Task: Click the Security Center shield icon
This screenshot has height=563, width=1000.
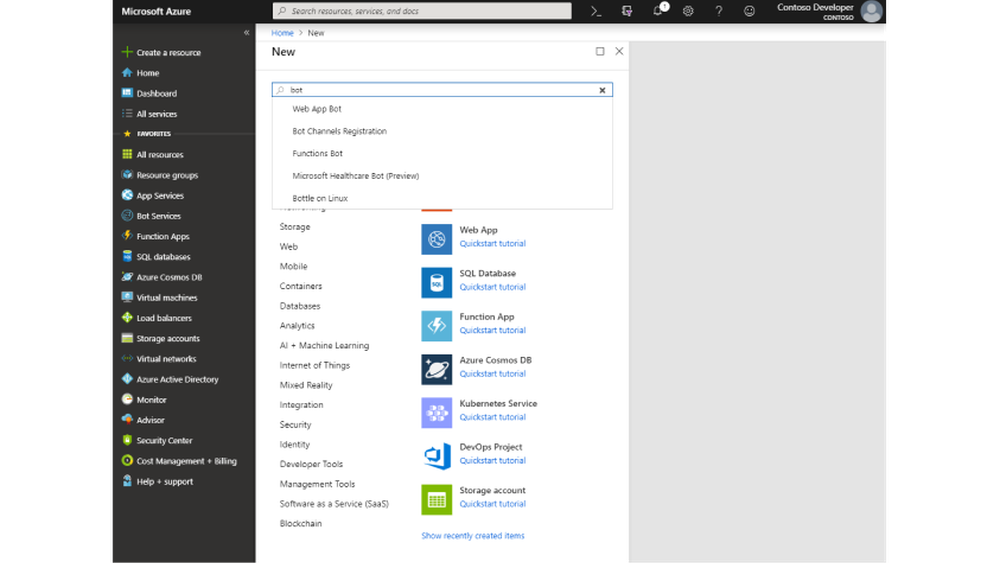Action: [x=127, y=440]
